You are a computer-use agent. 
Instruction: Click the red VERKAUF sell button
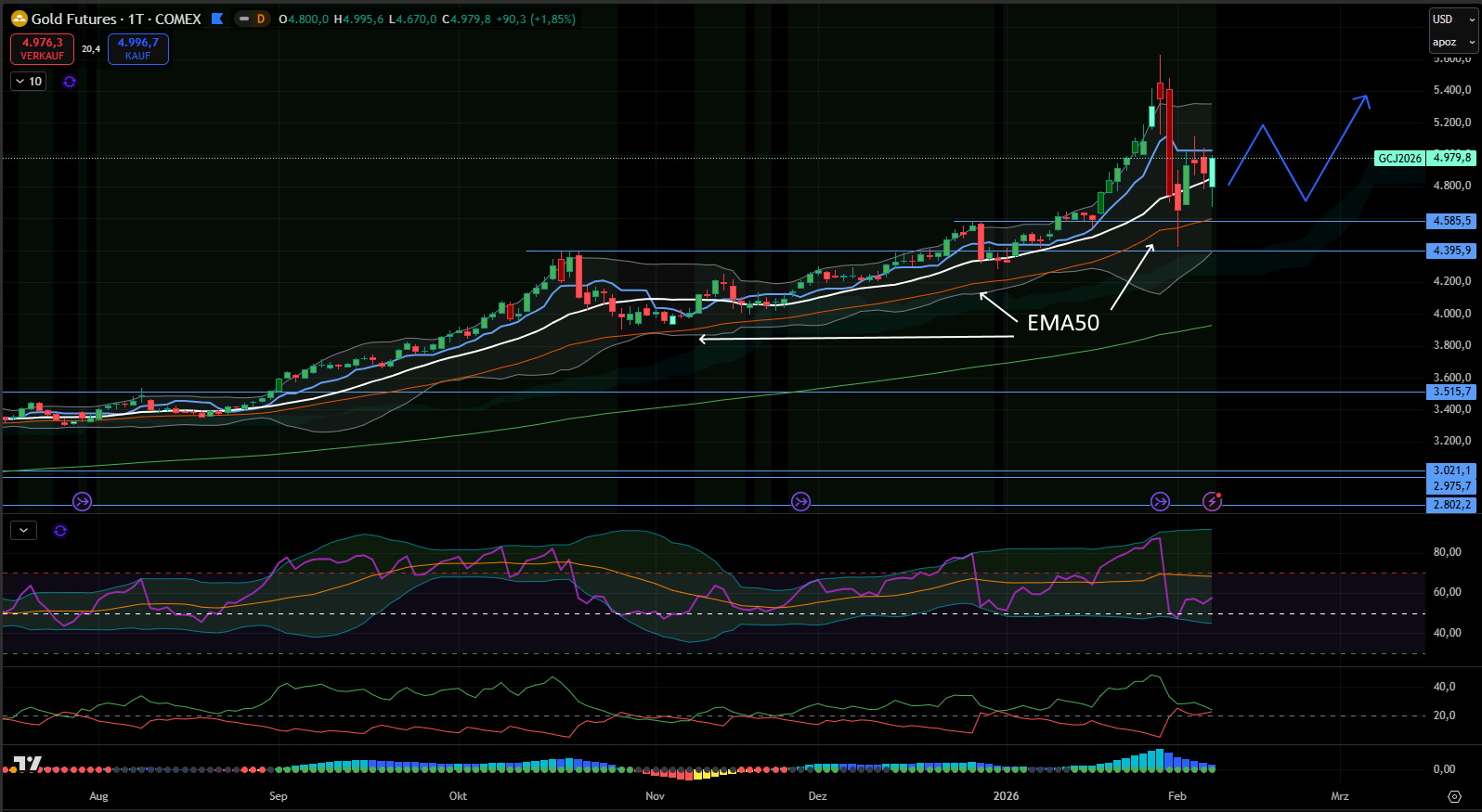(x=43, y=49)
